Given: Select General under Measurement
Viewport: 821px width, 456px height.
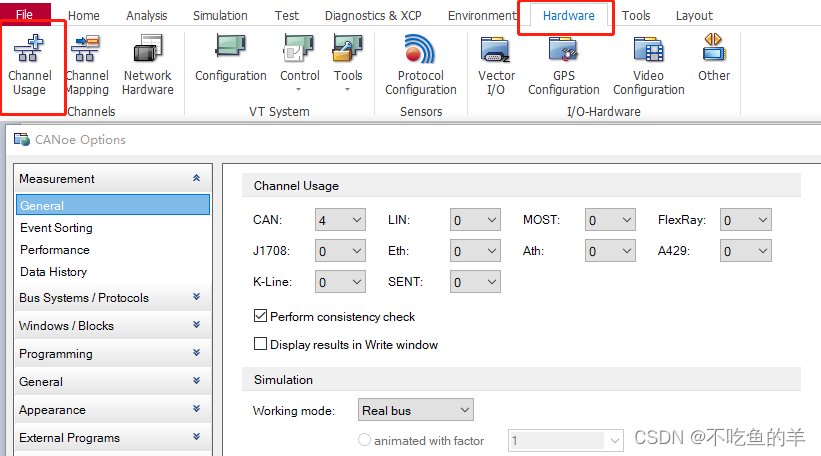Looking at the screenshot, I should (x=113, y=205).
